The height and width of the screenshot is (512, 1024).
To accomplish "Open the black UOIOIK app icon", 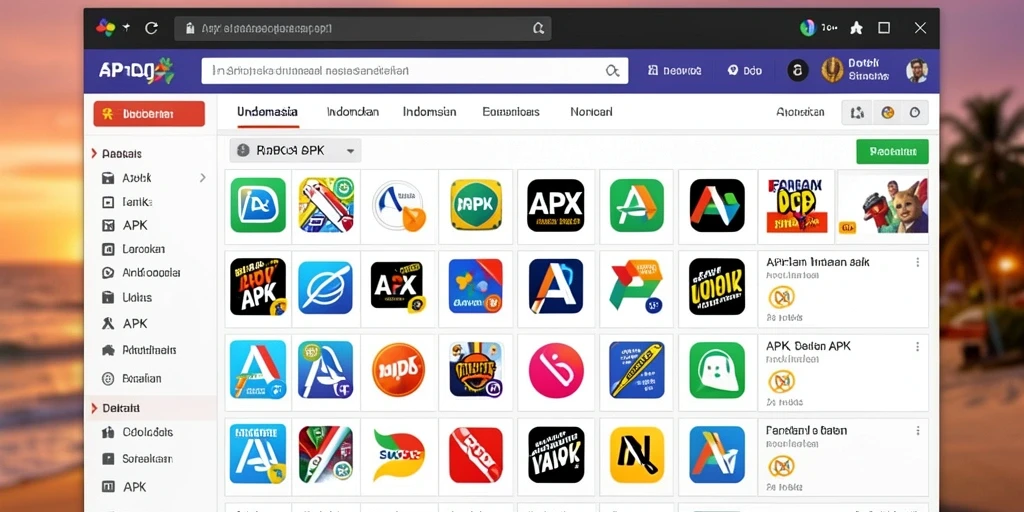I will tap(716, 286).
